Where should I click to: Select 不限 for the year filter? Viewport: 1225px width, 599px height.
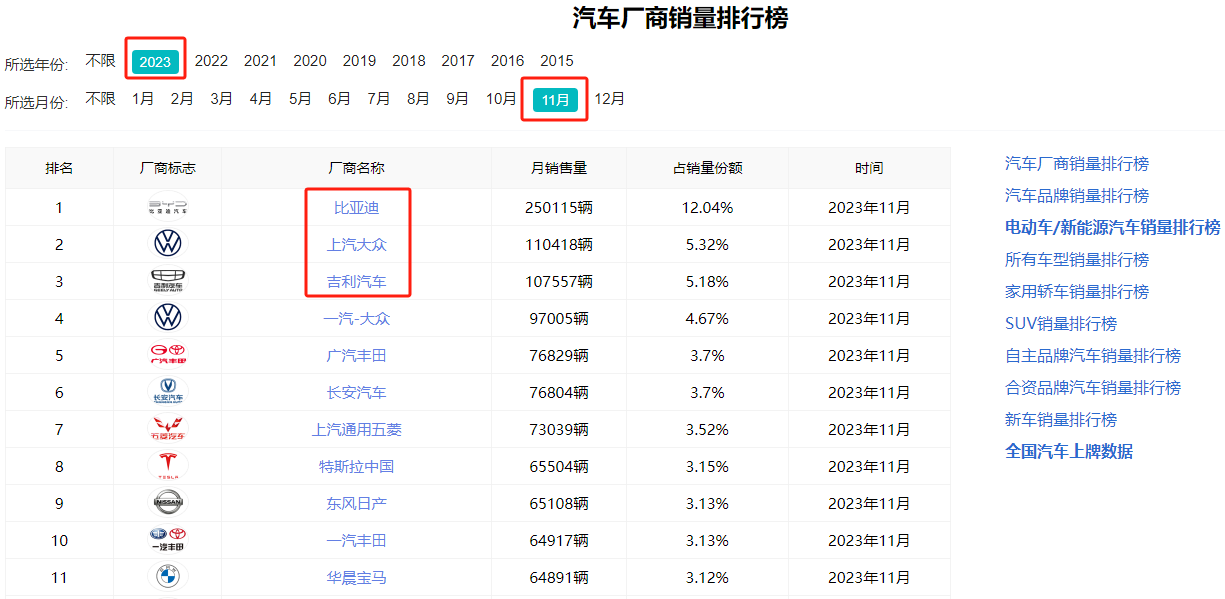[x=100, y=61]
